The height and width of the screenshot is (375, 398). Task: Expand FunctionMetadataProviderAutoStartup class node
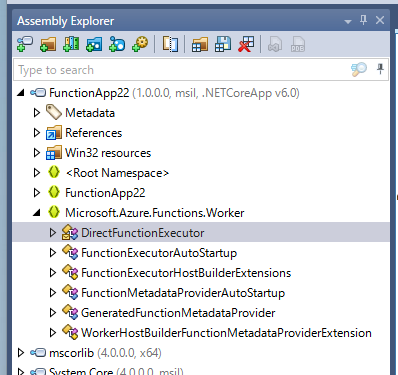pyautogui.click(x=53, y=293)
